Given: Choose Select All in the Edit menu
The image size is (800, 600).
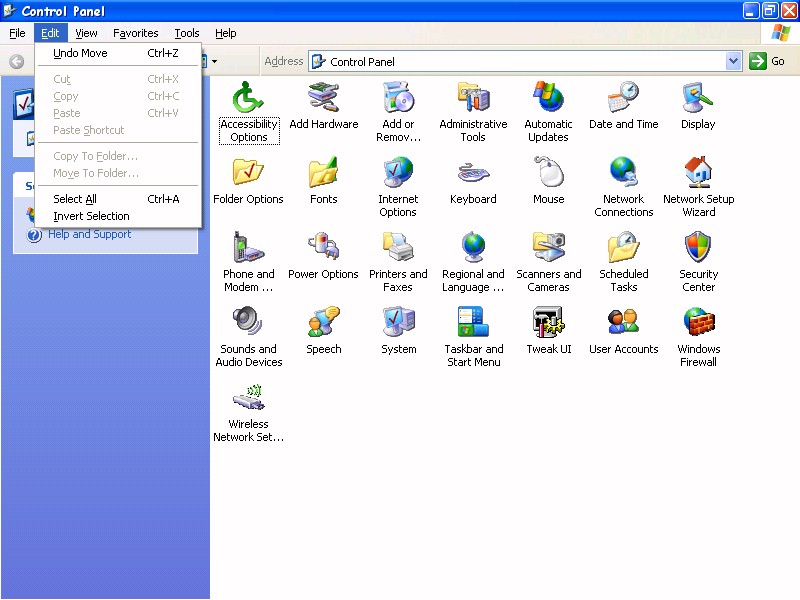Looking at the screenshot, I should tap(118, 199).
